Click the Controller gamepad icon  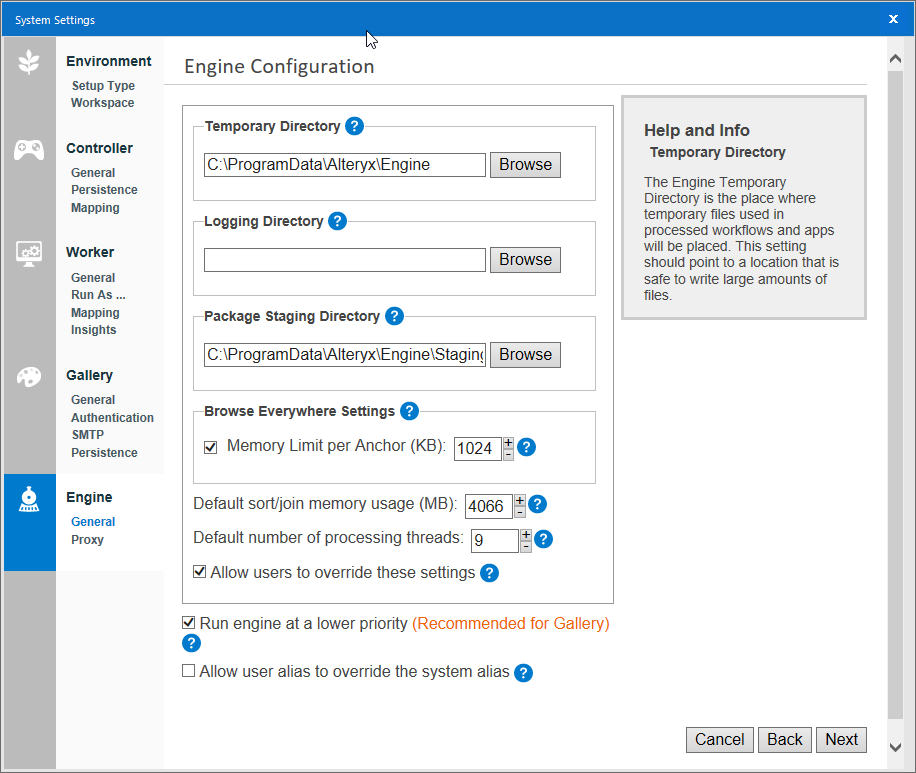tap(29, 150)
